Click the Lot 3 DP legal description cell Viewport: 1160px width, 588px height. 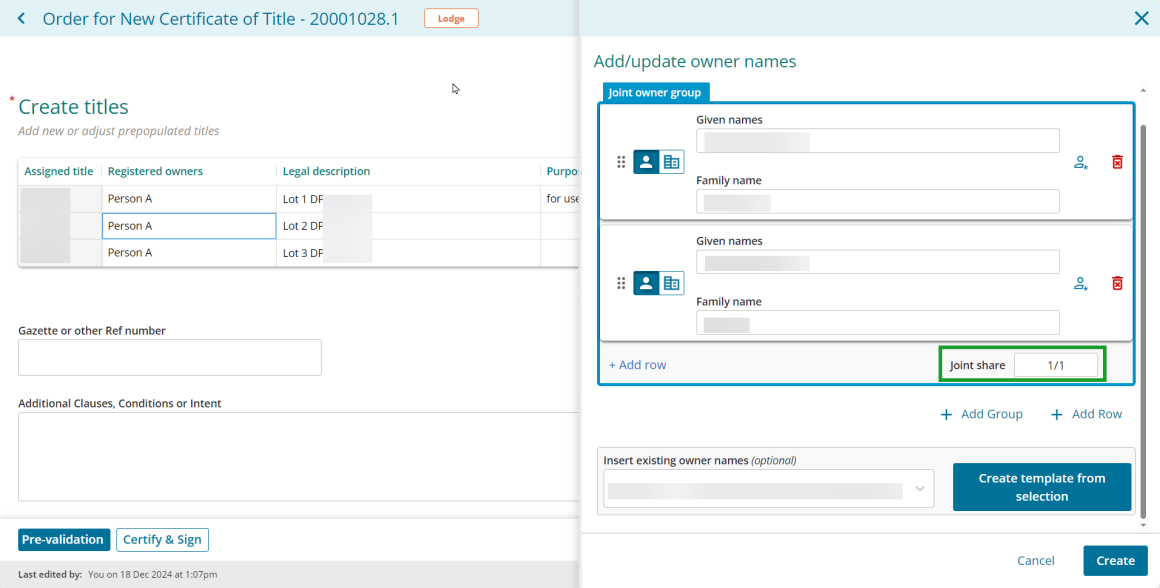[x=408, y=252]
